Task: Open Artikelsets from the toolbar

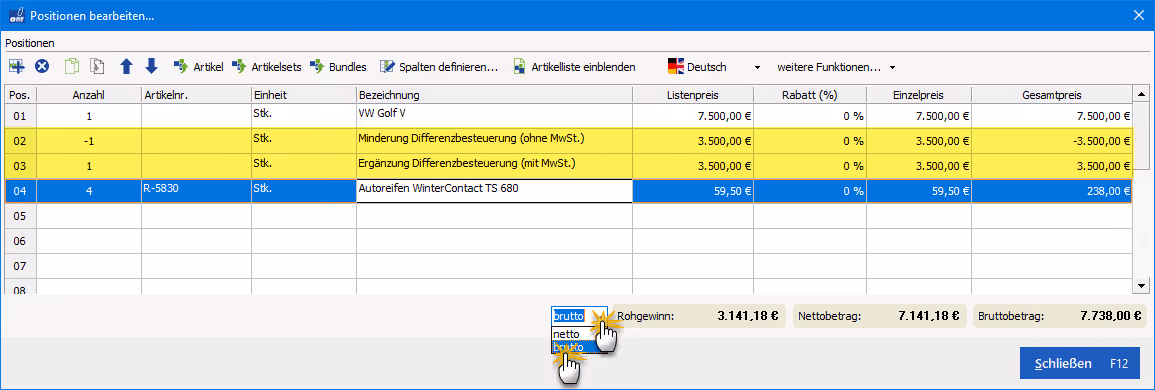Action: (266, 66)
